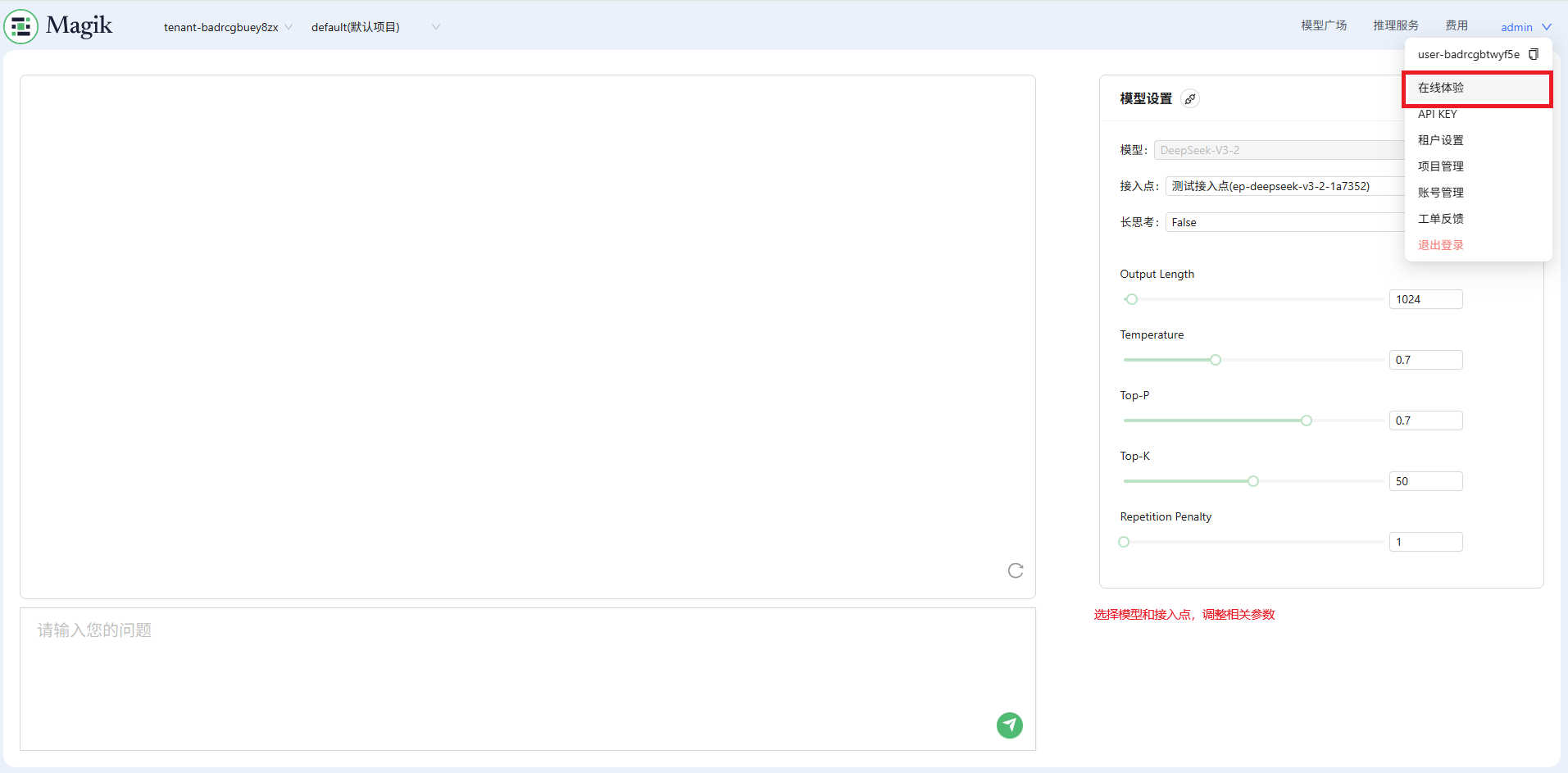This screenshot has height=773, width=1568.
Task: Click the Temperature slider handle
Action: 1216,360
